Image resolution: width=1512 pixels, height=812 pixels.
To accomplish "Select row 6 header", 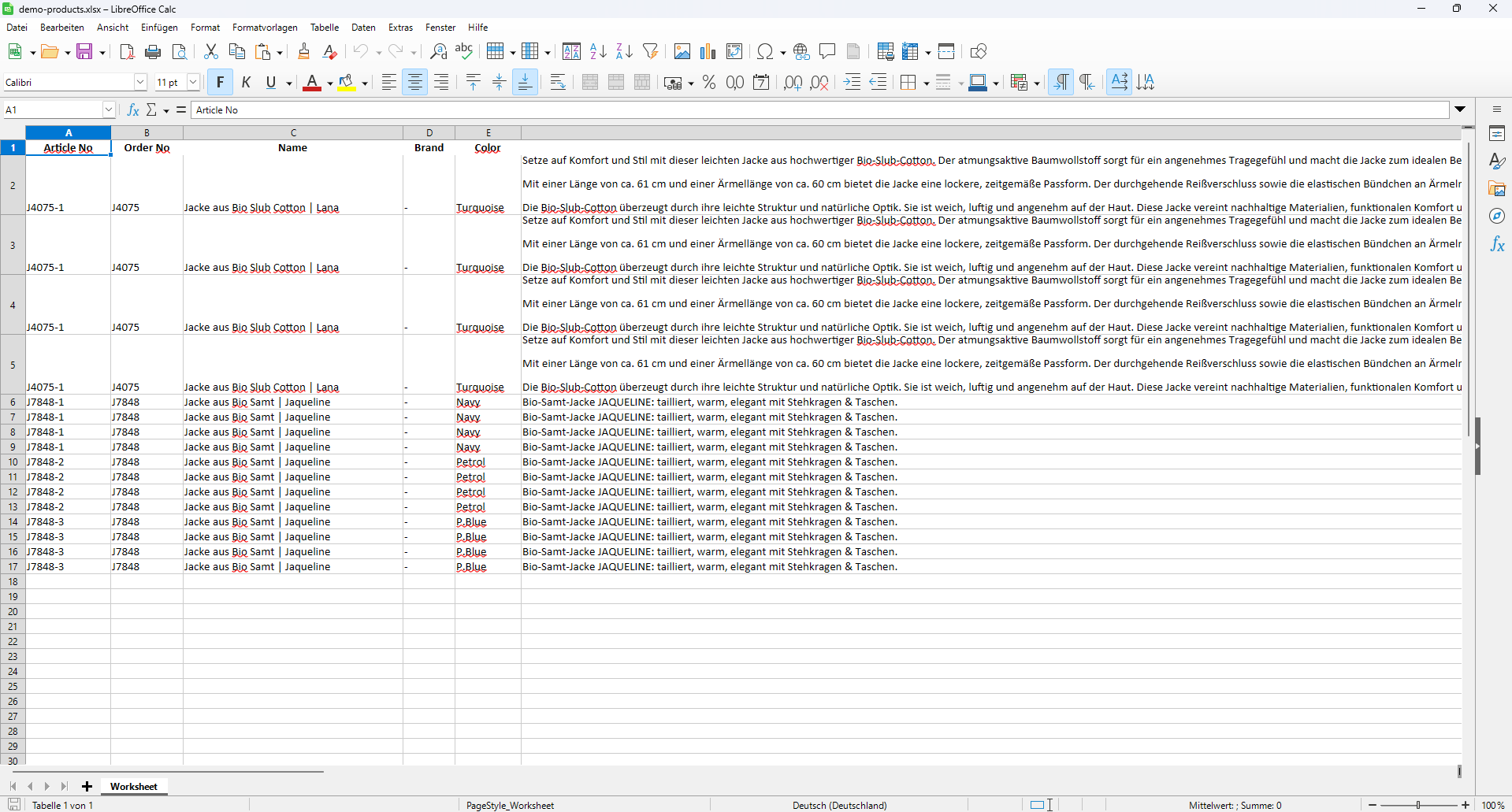I will 13,402.
